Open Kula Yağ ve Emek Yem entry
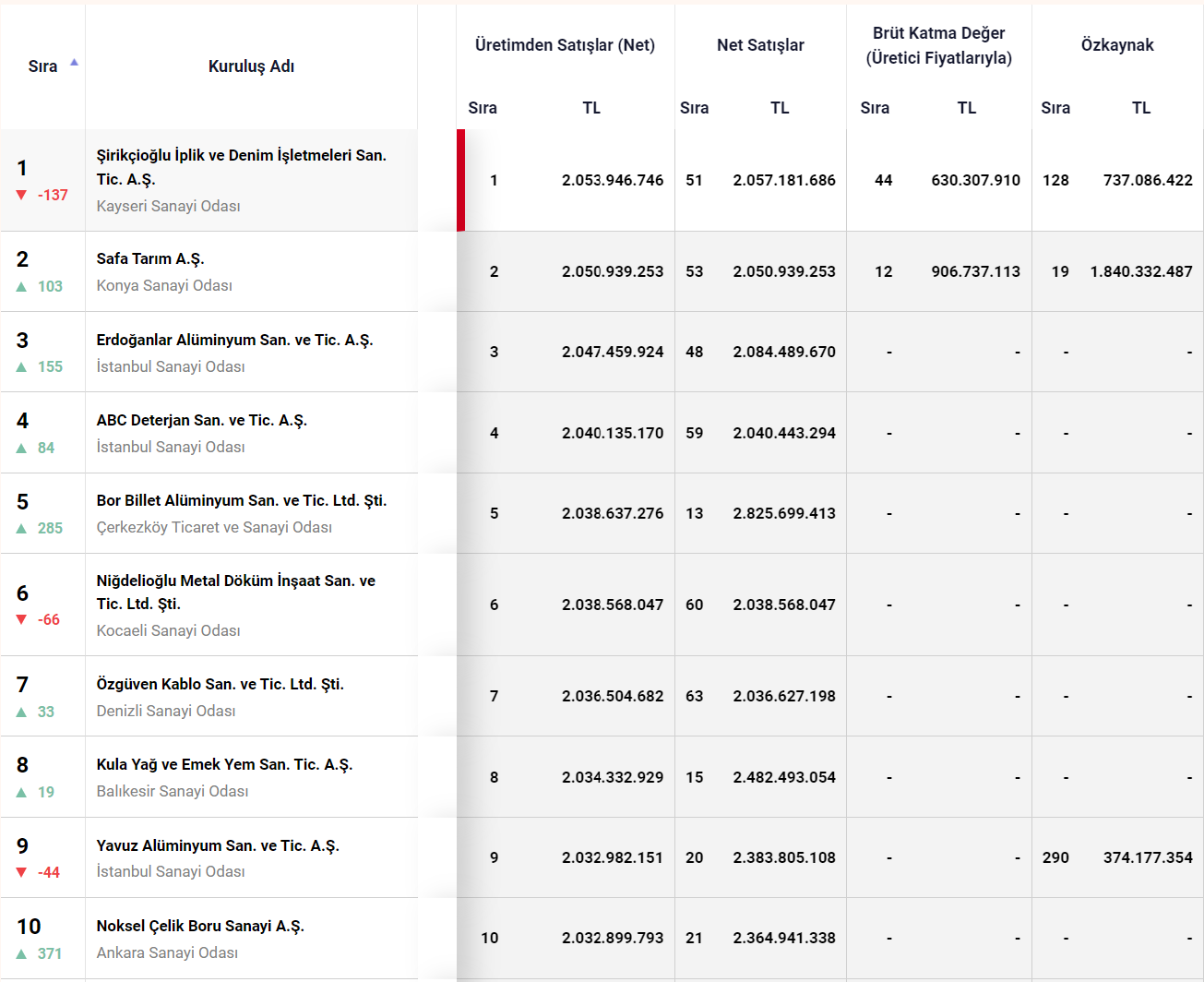This screenshot has width=1204, height=982. 224,764
